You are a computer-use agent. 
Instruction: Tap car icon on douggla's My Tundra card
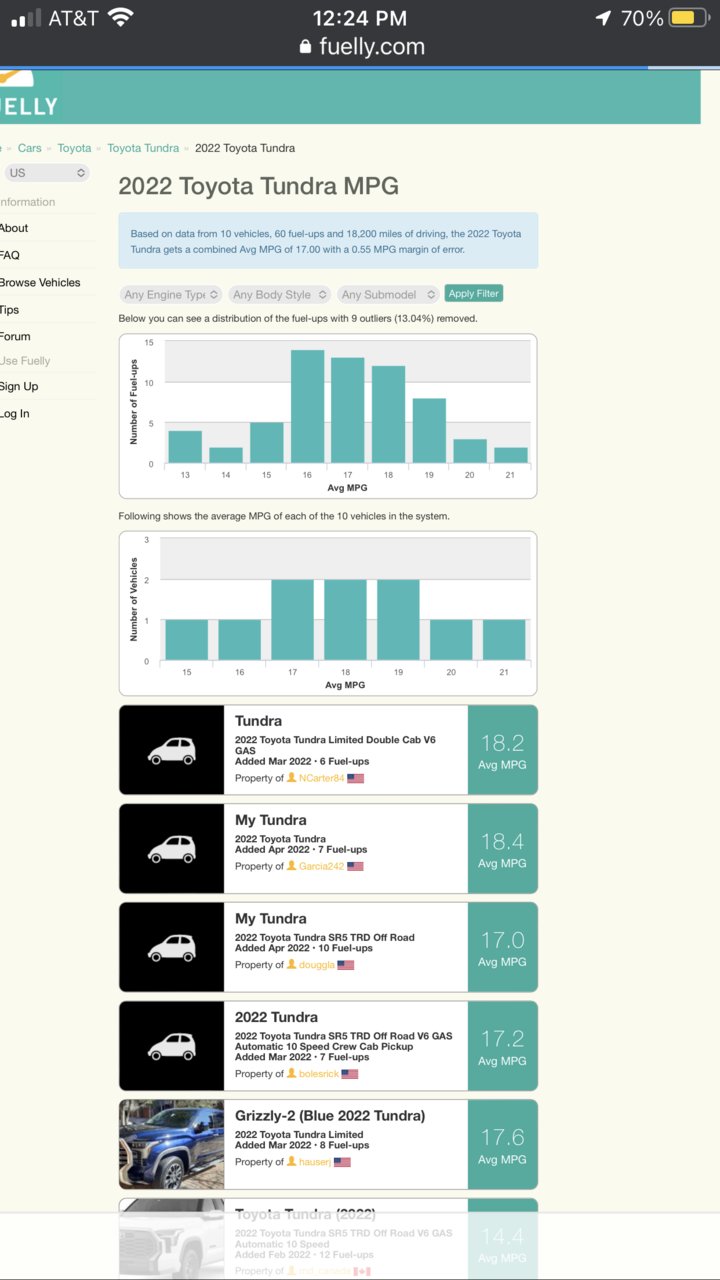(172, 947)
